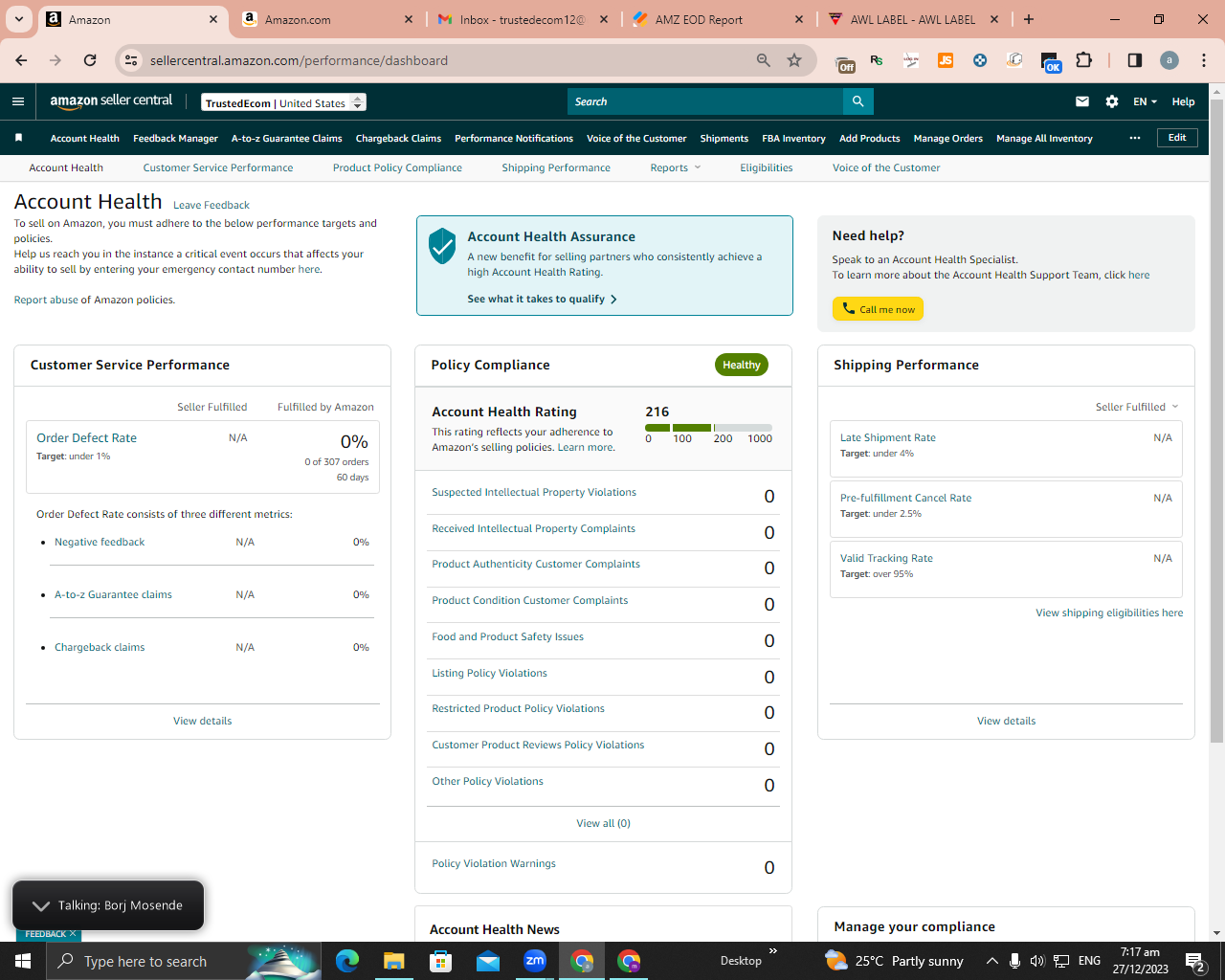
Task: Toggle the browser side panel icon
Action: [x=1135, y=60]
